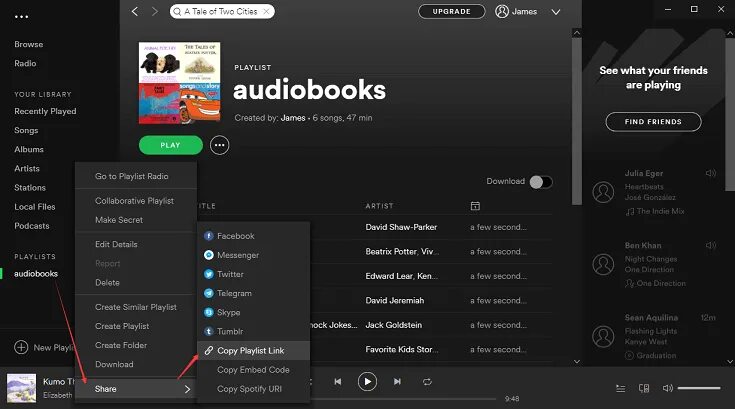Click FIND FRIENDS button
This screenshot has height=409, width=735.
(653, 122)
